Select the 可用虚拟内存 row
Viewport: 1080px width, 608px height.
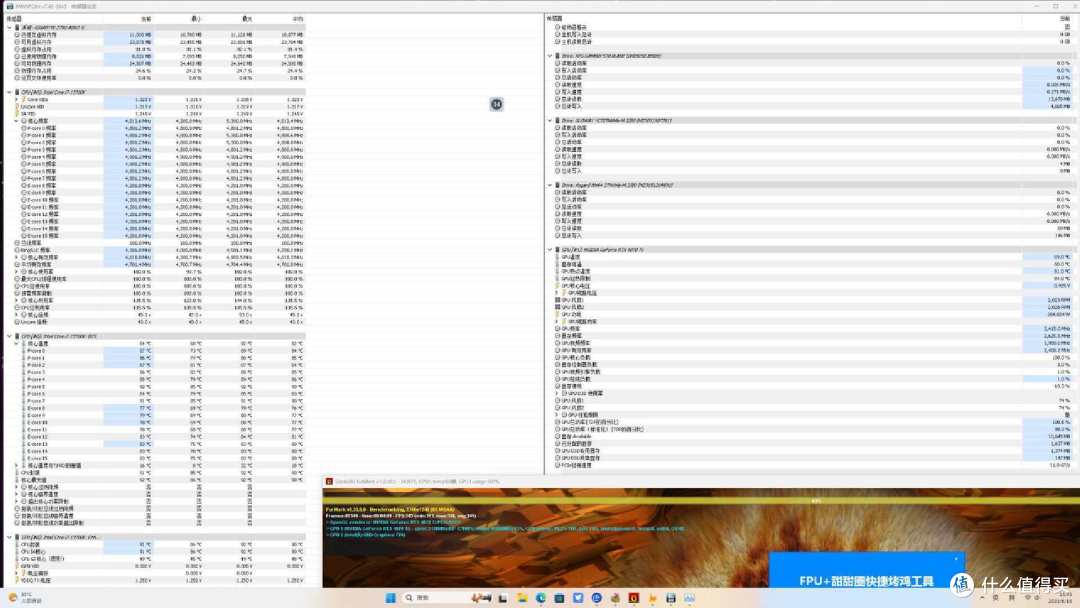tap(155, 42)
